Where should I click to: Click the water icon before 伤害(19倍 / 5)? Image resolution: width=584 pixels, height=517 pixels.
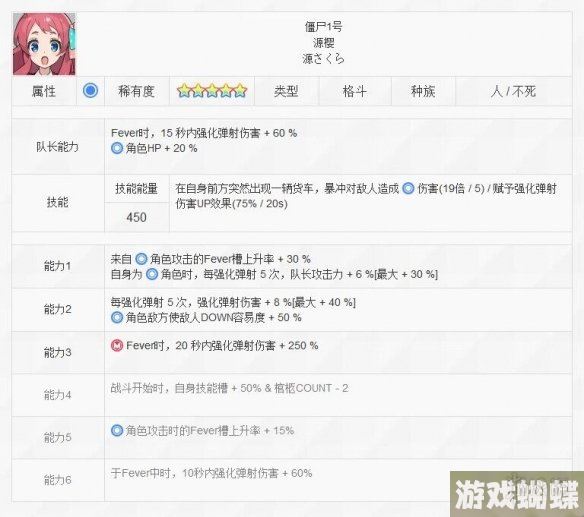click(x=408, y=188)
